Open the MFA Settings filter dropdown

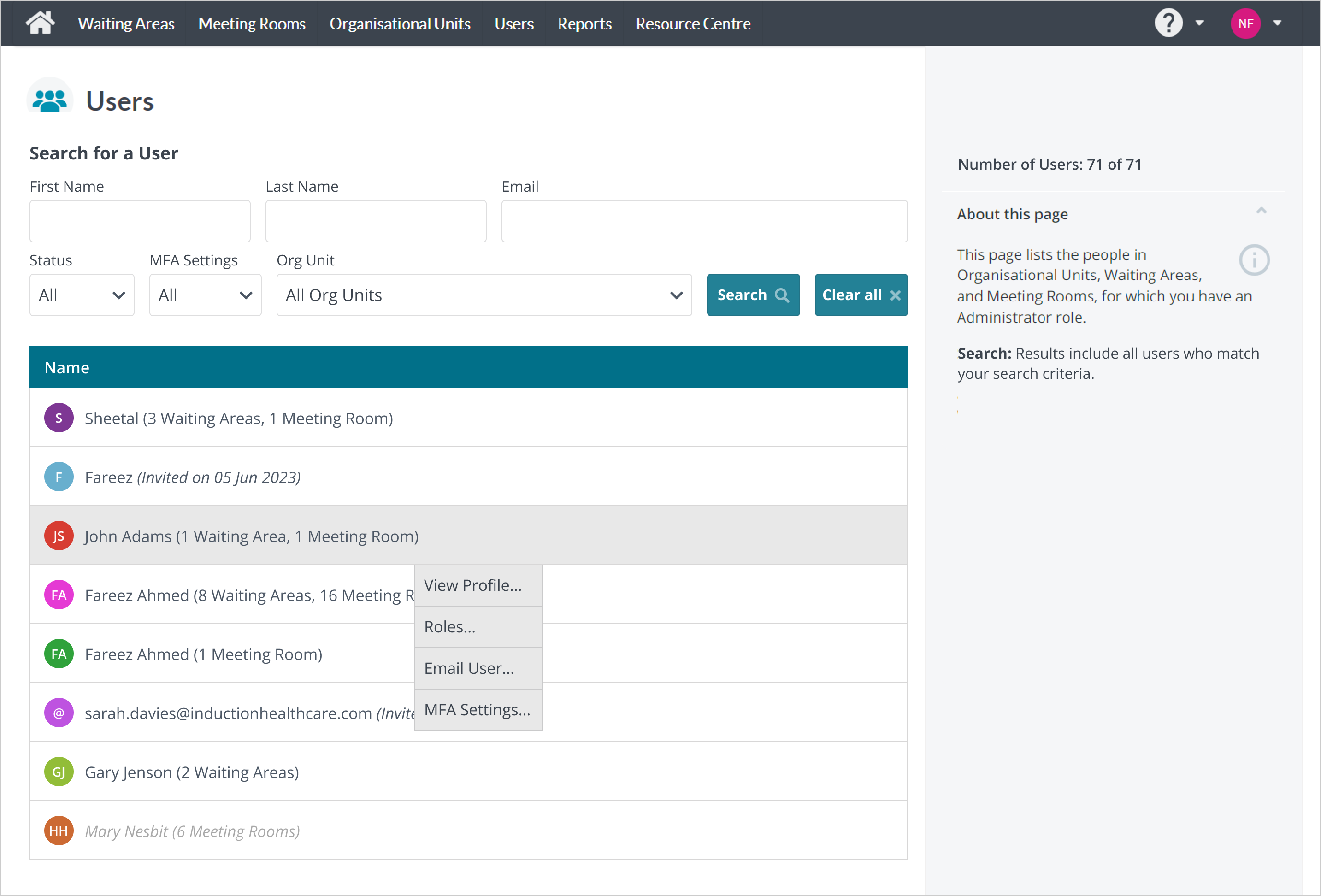[x=205, y=295]
